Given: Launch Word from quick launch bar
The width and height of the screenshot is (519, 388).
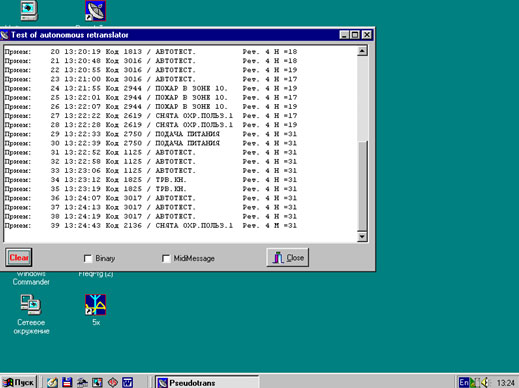Looking at the screenshot, I should [x=128, y=382].
